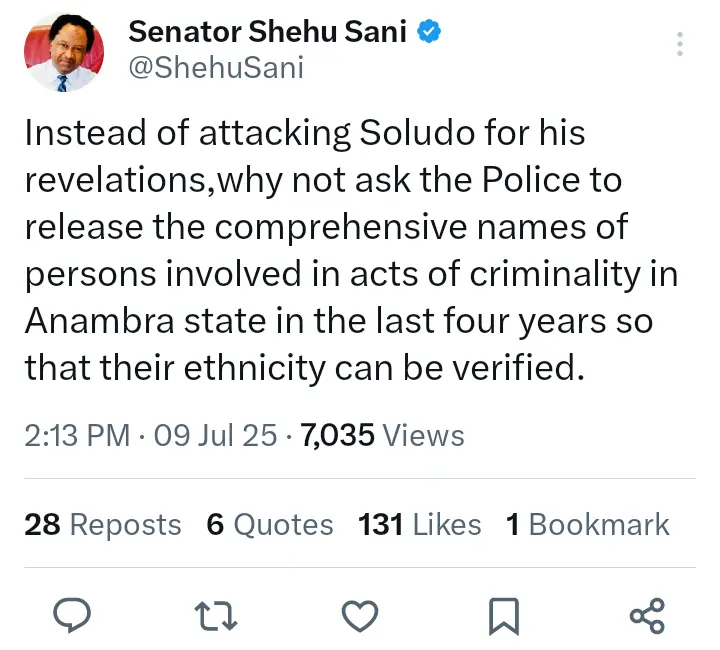
Task: Repost this tweet using the retweet icon
Action: pyautogui.click(x=216, y=615)
